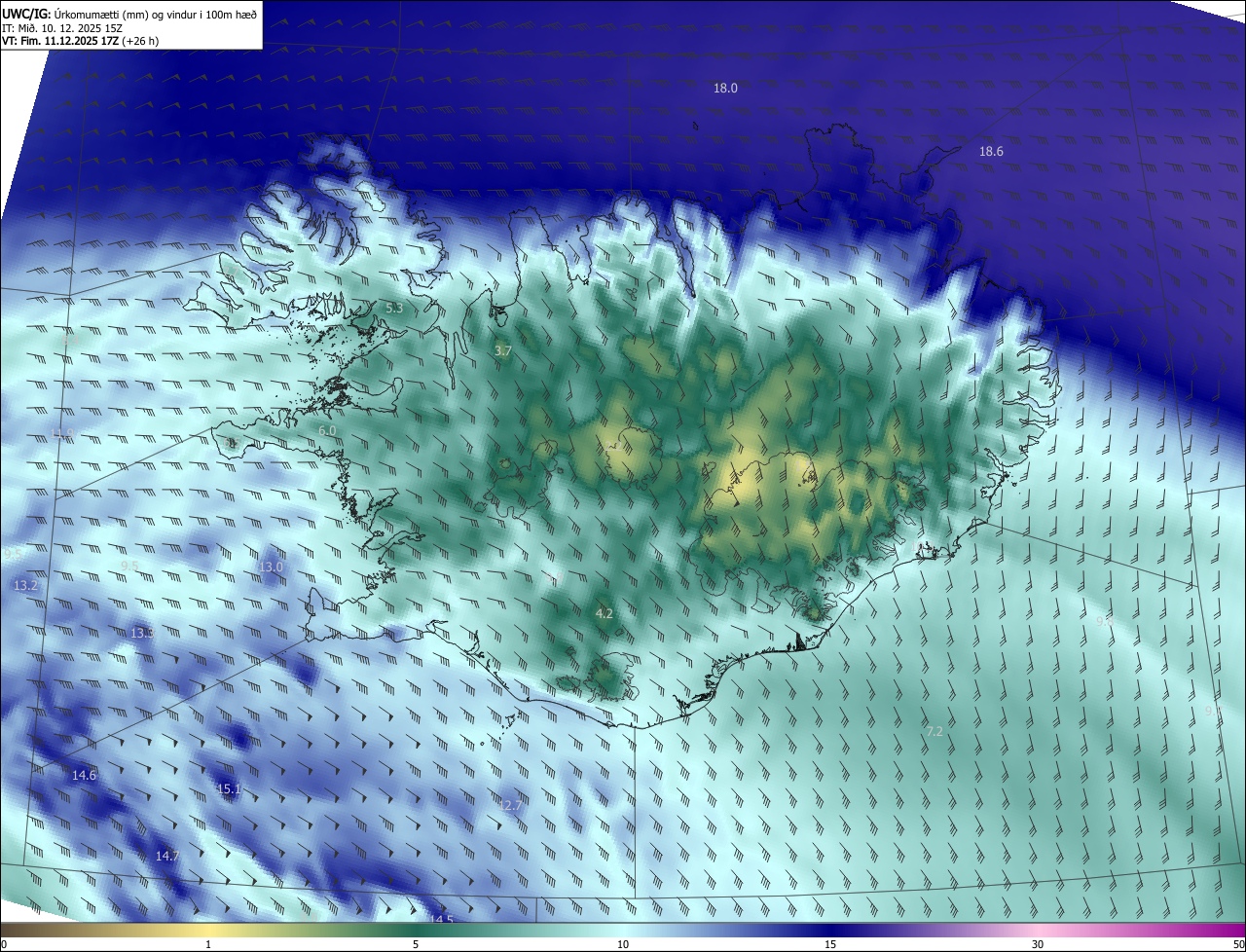Click the color scale tick label 15
Image resolution: width=1246 pixels, height=952 pixels.
pyautogui.click(x=830, y=944)
